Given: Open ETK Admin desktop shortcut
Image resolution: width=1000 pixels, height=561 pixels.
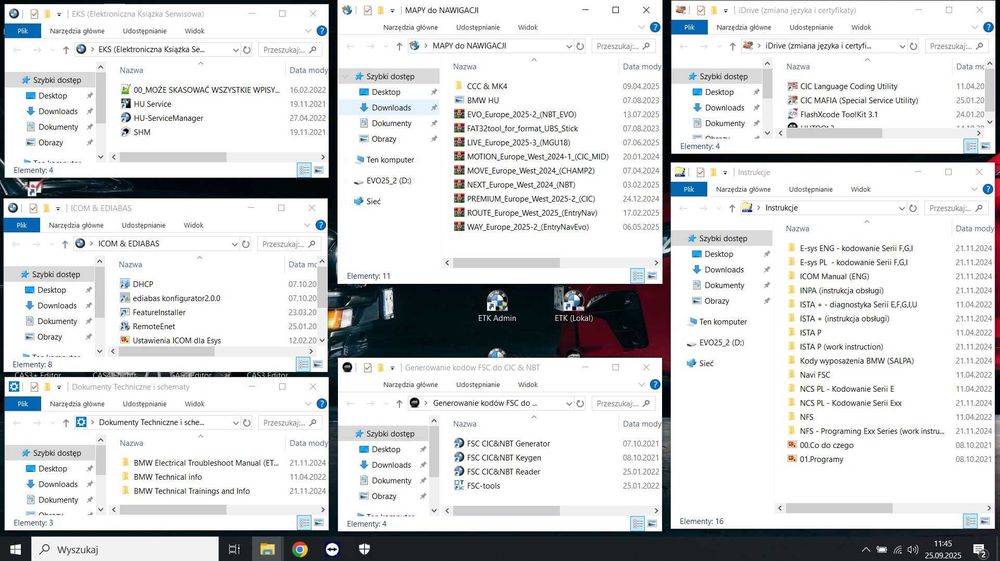Looking at the screenshot, I should [x=497, y=306].
